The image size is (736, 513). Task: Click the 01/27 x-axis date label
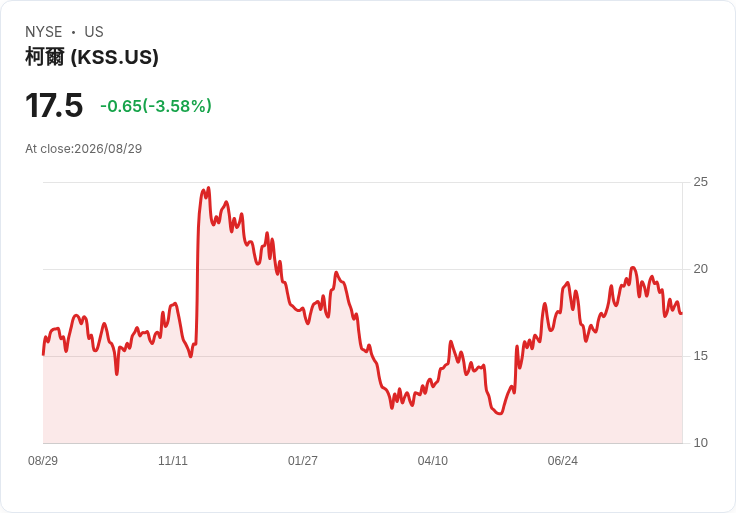[x=303, y=460]
